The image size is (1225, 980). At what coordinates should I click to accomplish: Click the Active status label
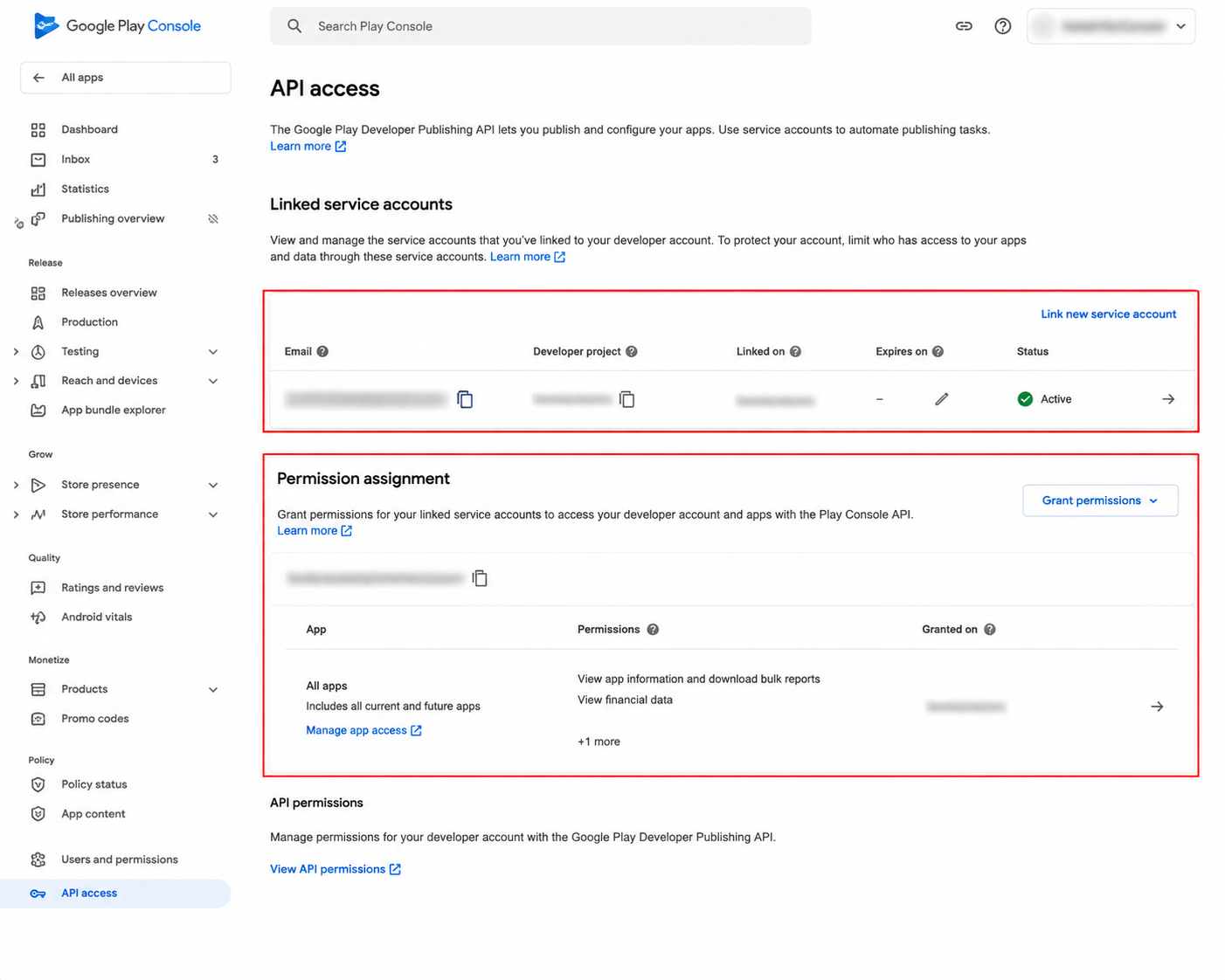[1055, 399]
